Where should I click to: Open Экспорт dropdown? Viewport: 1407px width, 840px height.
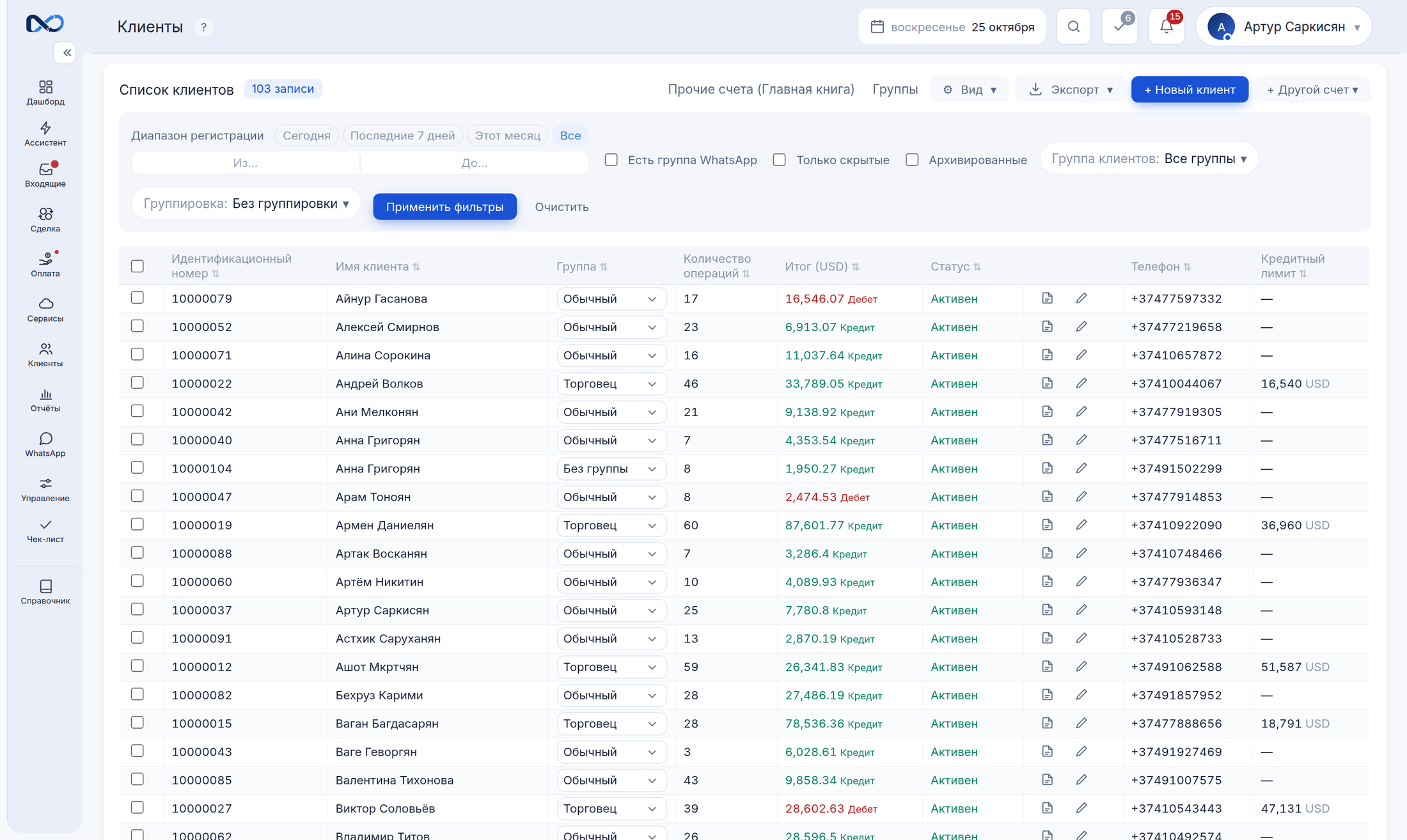(1071, 89)
